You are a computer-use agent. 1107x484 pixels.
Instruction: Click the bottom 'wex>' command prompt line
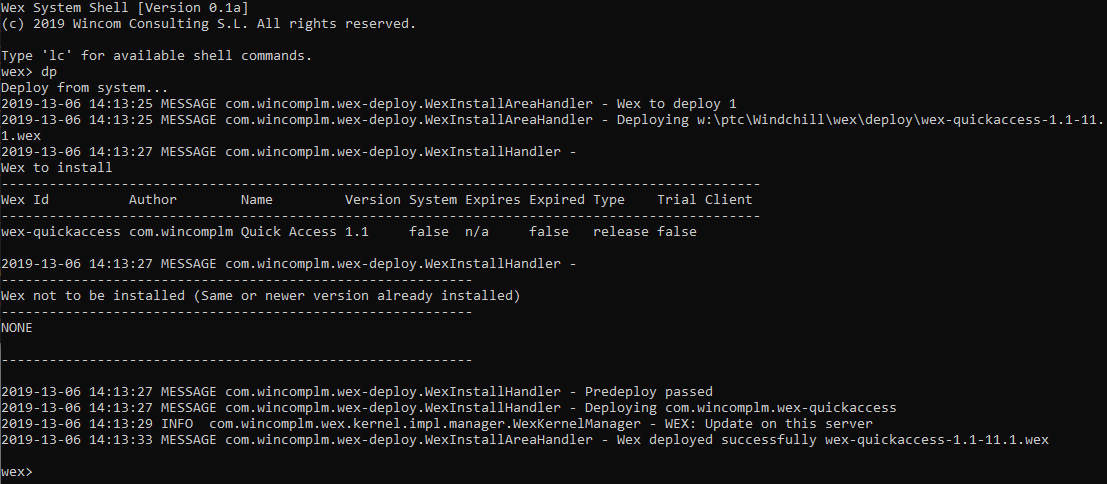click(x=17, y=472)
